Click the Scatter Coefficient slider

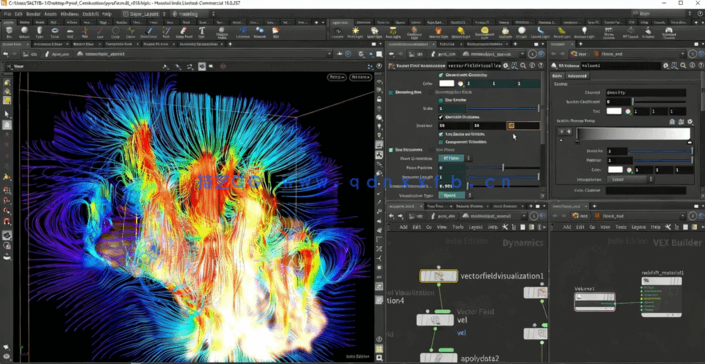(x=660, y=102)
